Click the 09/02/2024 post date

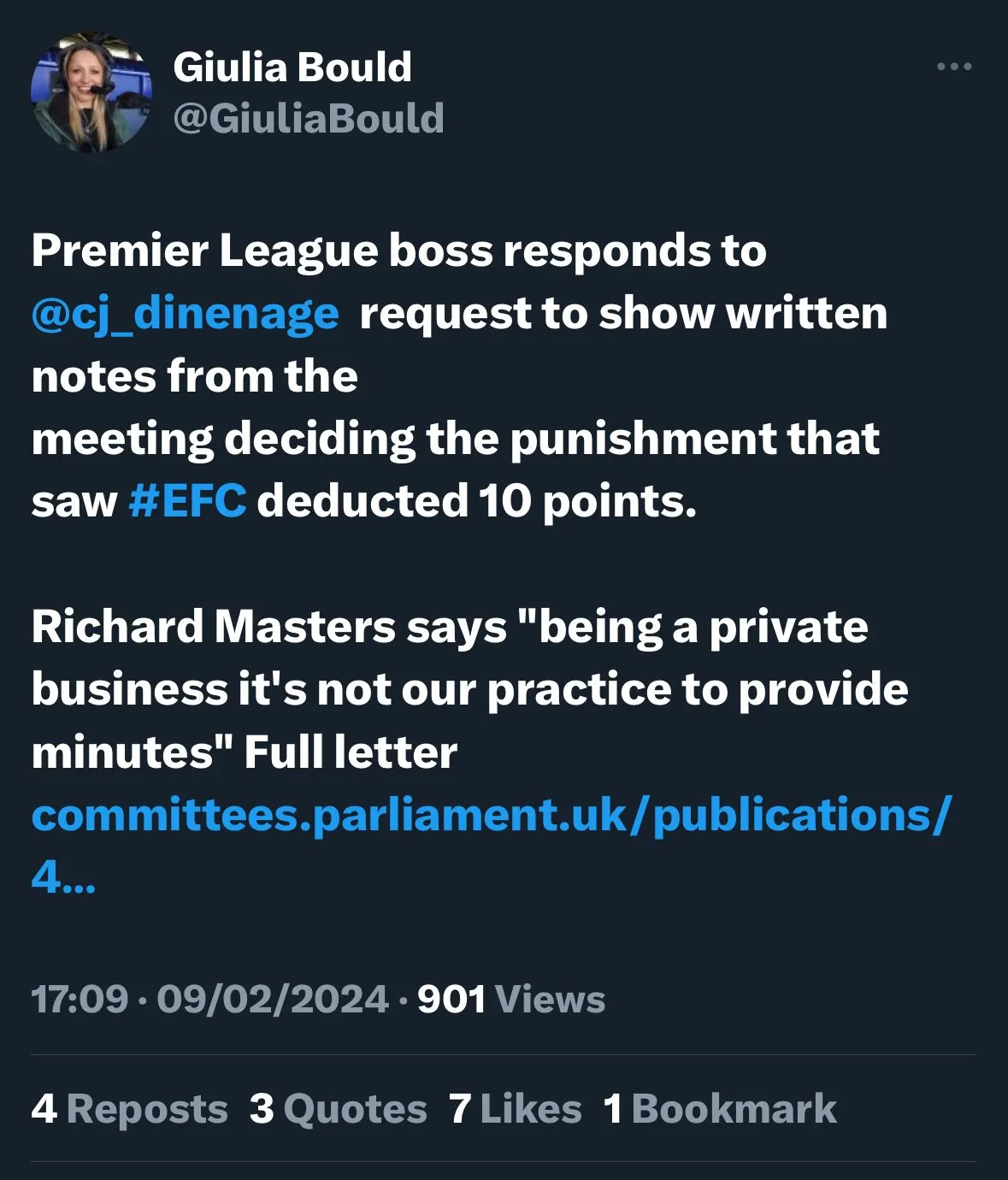(x=272, y=999)
